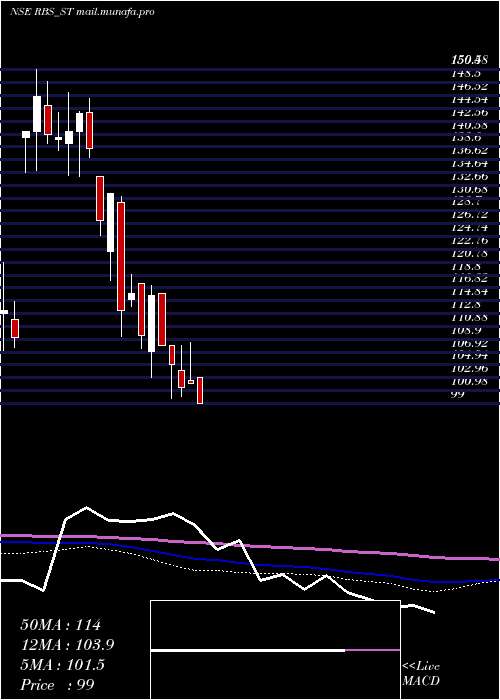
Task: Click the 130.68 price level label
Action: 471,189
